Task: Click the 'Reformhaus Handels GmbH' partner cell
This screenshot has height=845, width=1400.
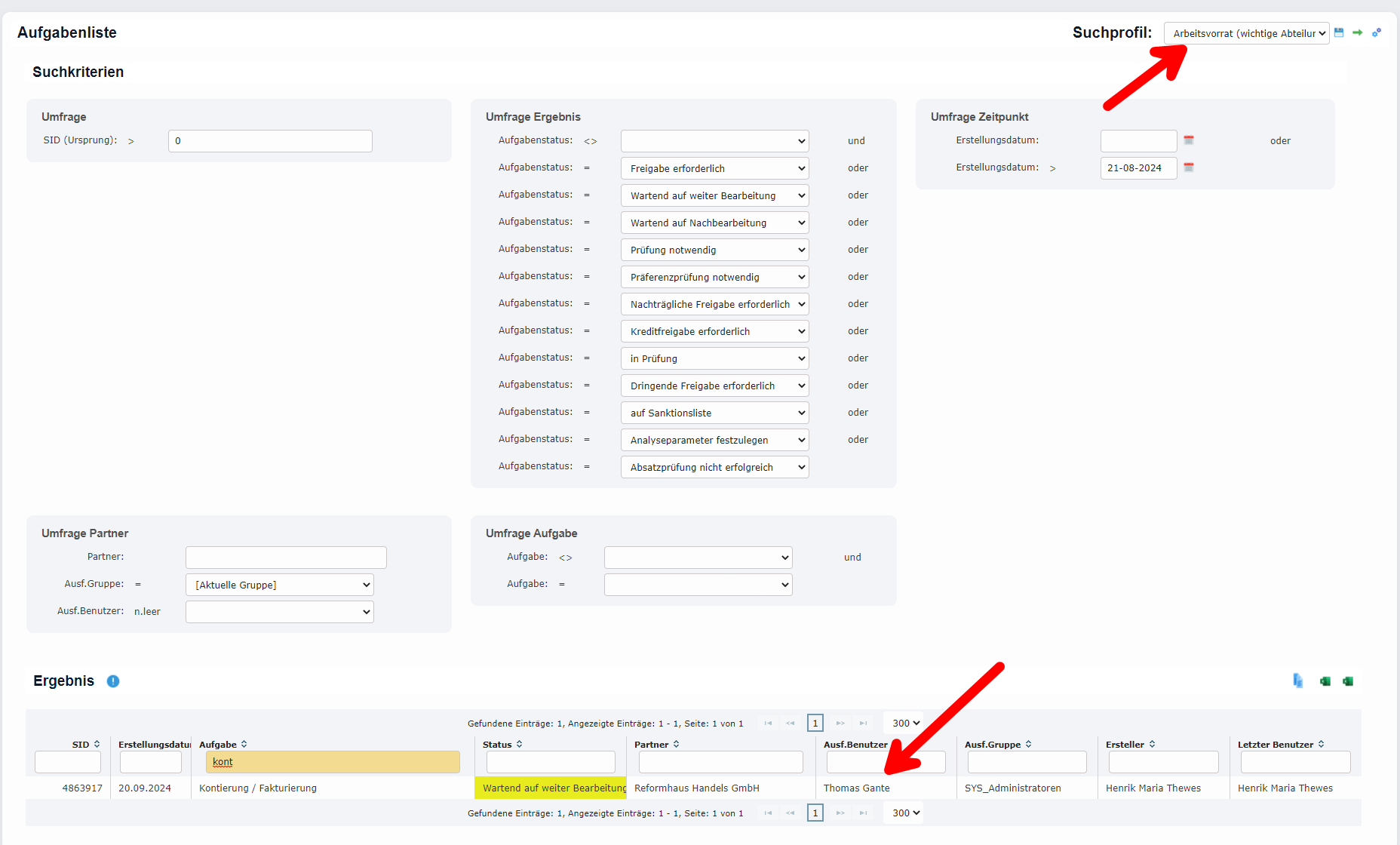Action: (696, 788)
